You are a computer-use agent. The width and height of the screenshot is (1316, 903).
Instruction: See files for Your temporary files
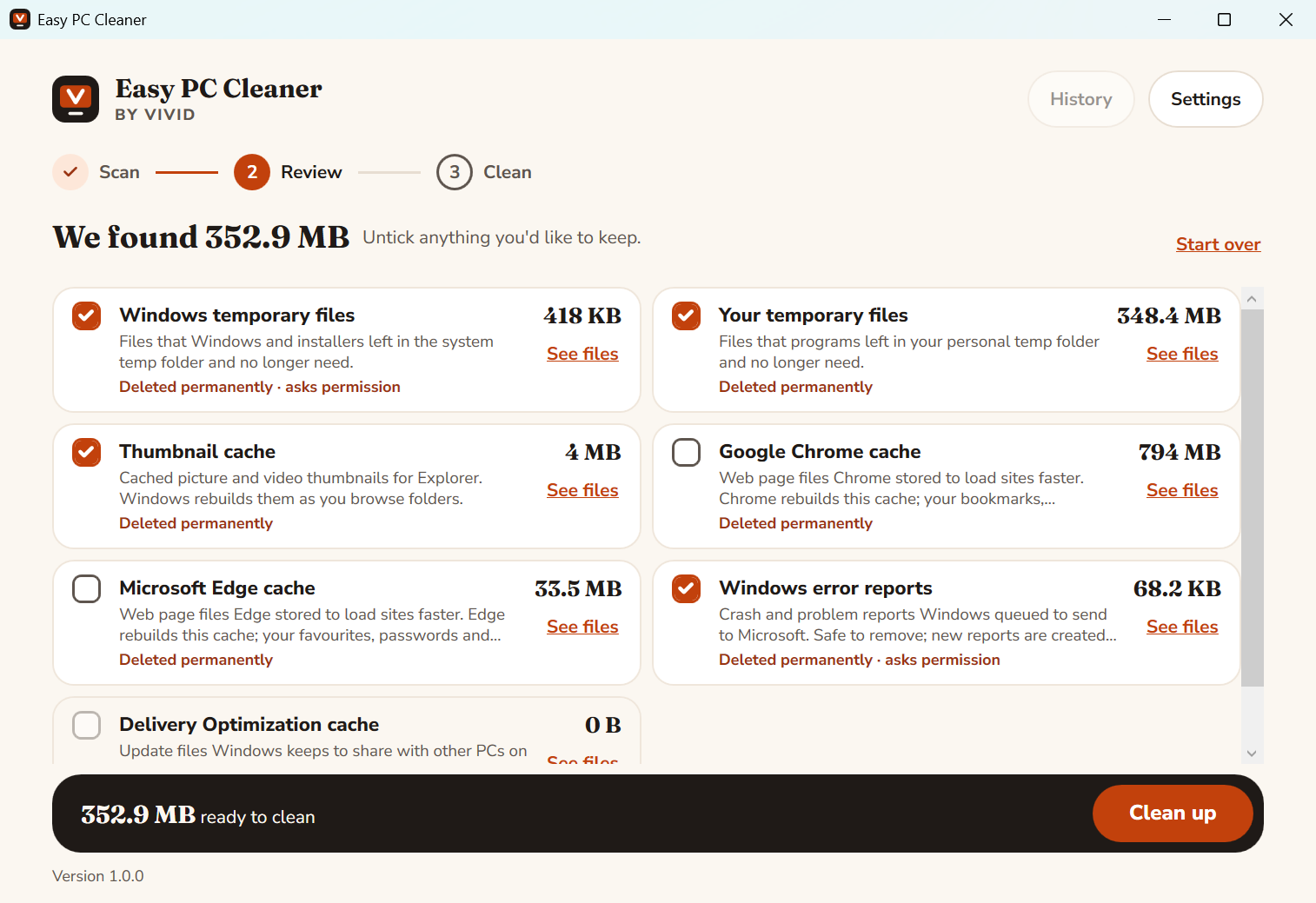(1182, 354)
